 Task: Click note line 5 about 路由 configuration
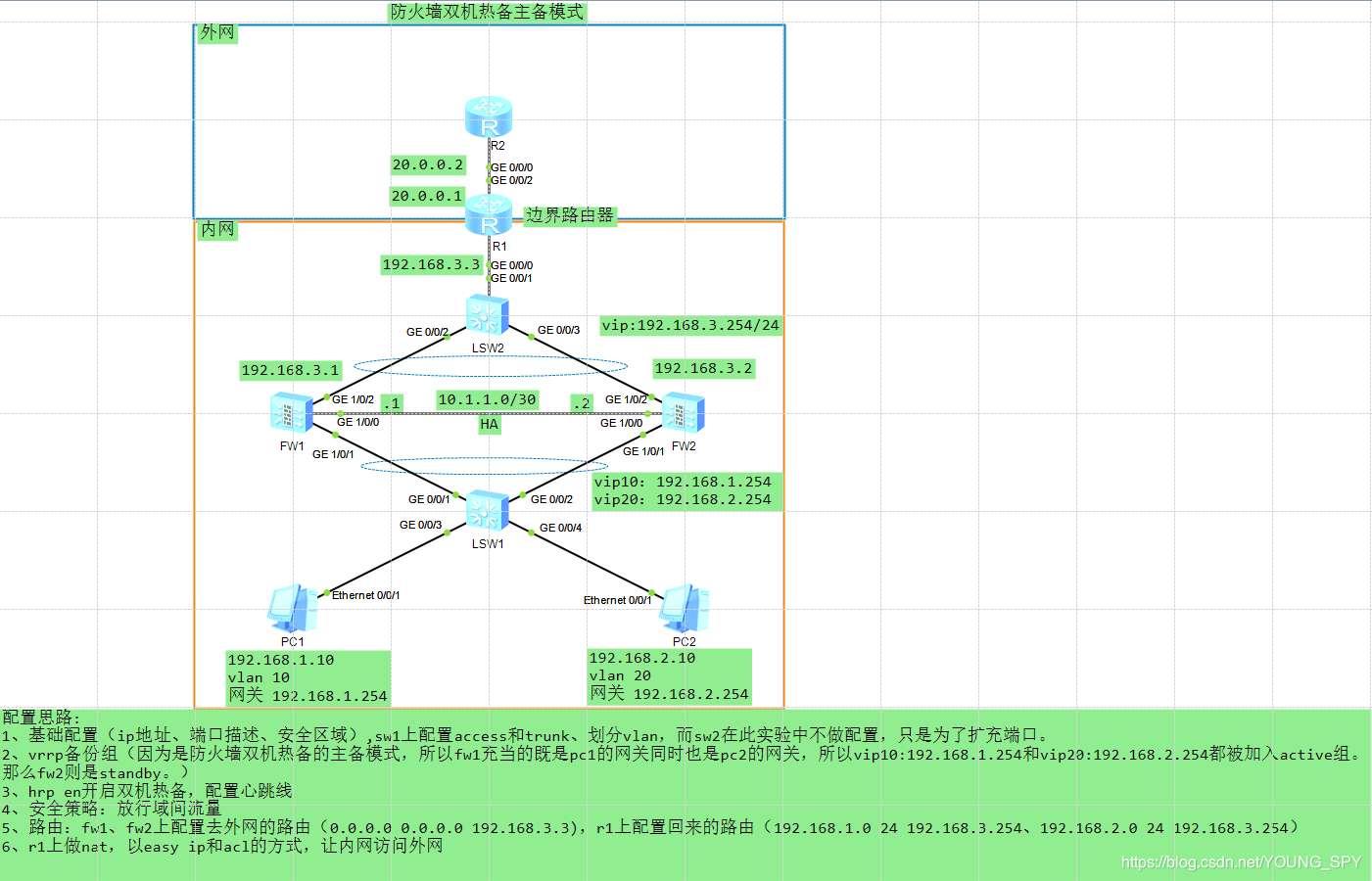[651, 827]
